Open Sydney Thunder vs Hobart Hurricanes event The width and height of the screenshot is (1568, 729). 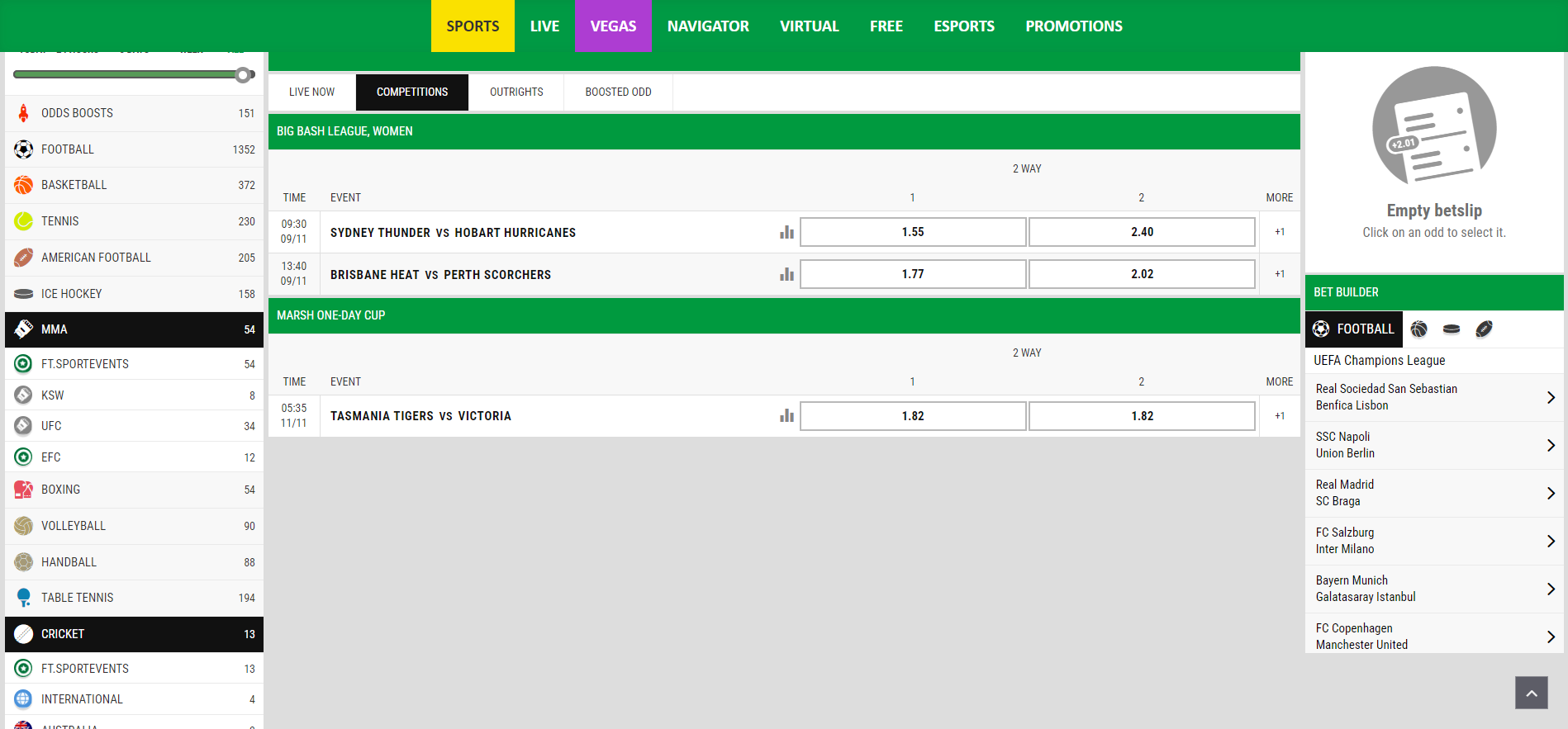click(x=453, y=233)
